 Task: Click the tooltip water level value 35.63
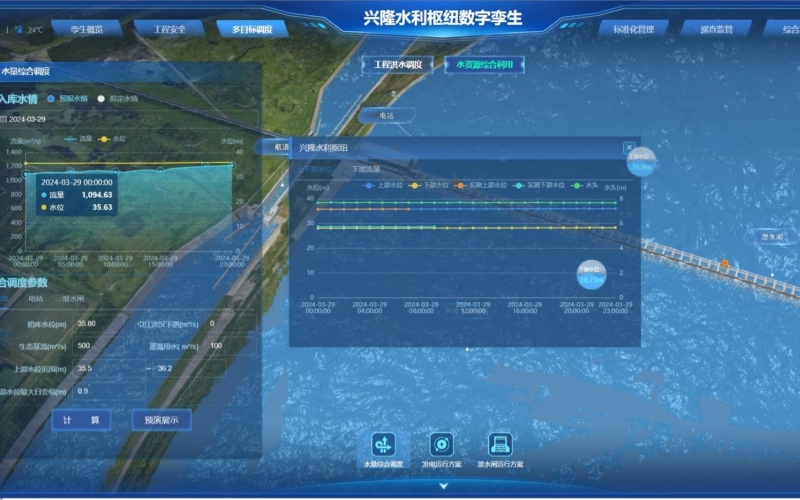coord(102,207)
